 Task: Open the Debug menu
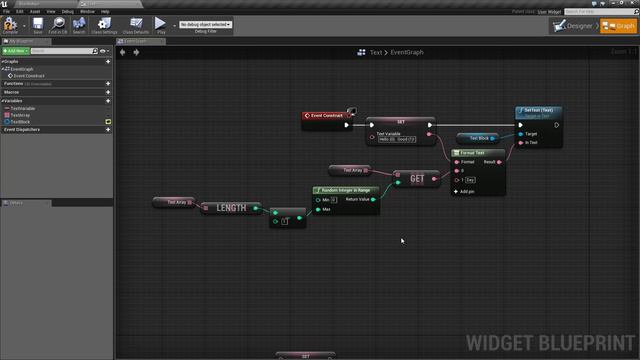(68, 11)
